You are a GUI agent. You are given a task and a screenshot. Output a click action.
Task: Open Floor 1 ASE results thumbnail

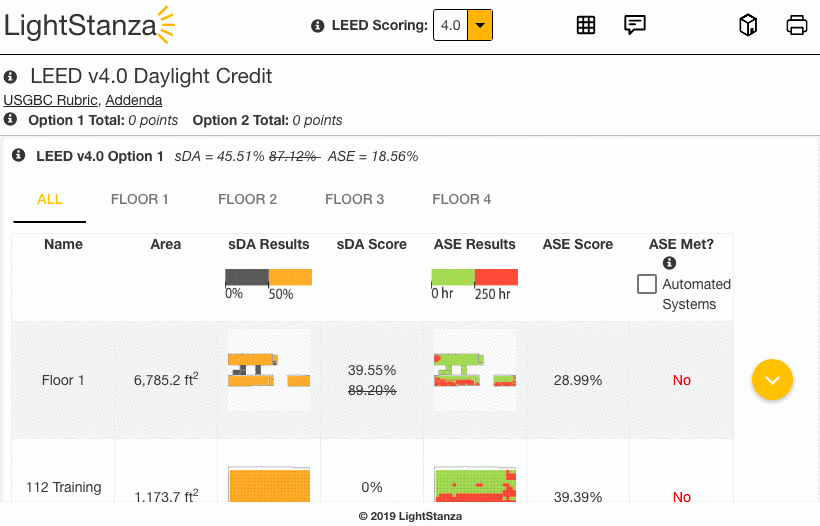(475, 370)
